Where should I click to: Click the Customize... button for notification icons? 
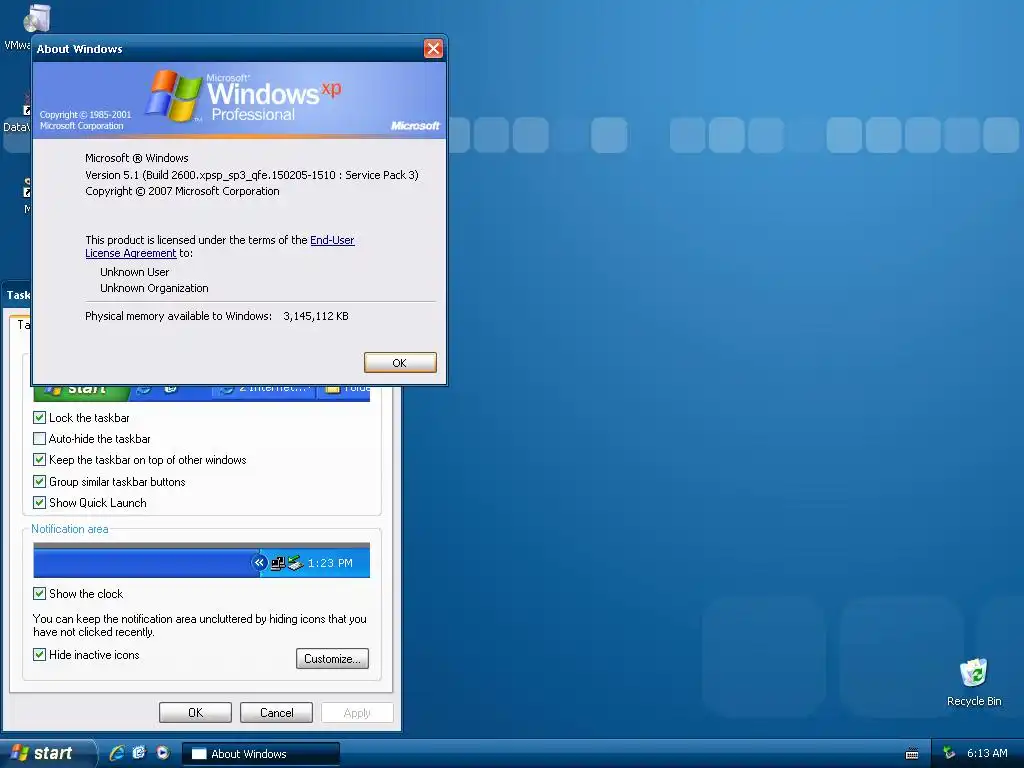point(332,658)
